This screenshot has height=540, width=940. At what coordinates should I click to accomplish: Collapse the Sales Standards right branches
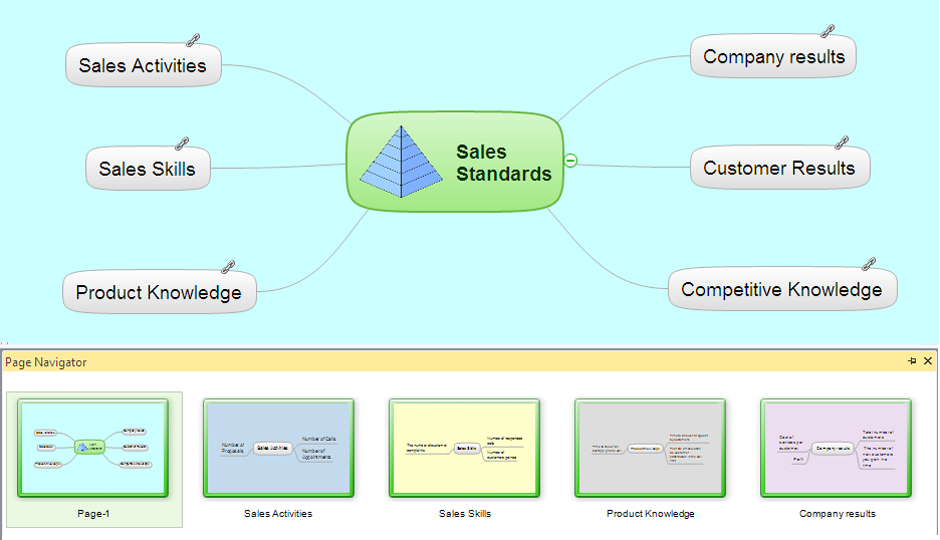pos(571,161)
